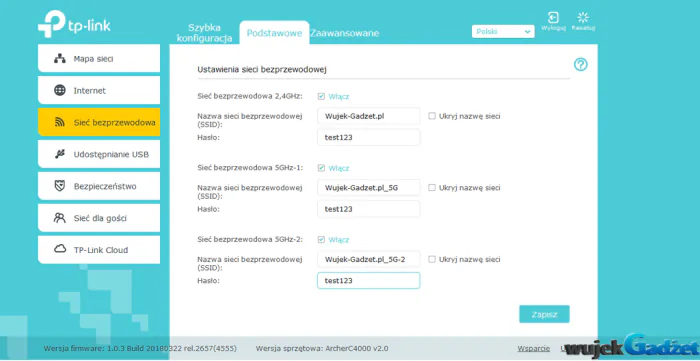This screenshot has height=361, width=700.
Task: Disable the 2,4GHz wireless network checkbox
Action: pyautogui.click(x=321, y=96)
